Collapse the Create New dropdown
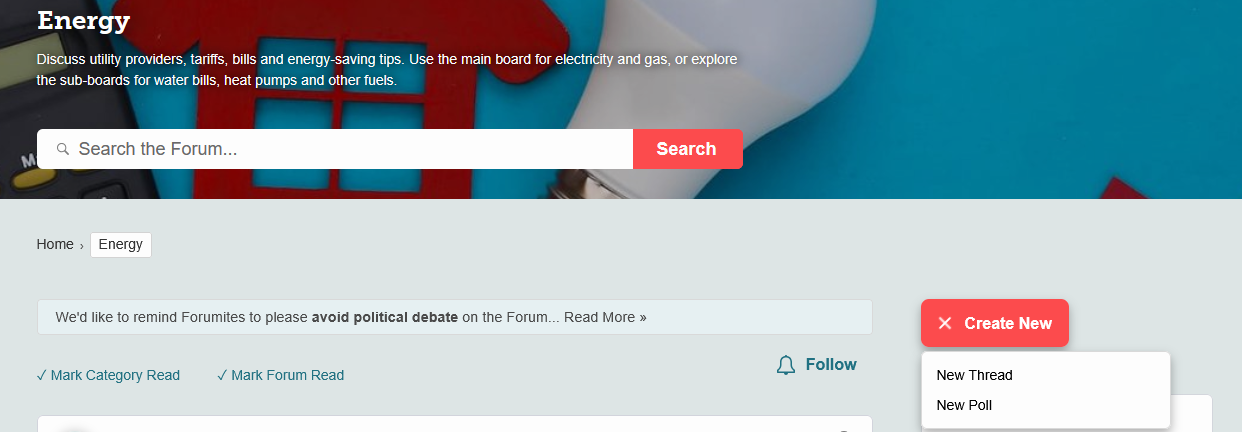The width and height of the screenshot is (1242, 432). coord(995,323)
